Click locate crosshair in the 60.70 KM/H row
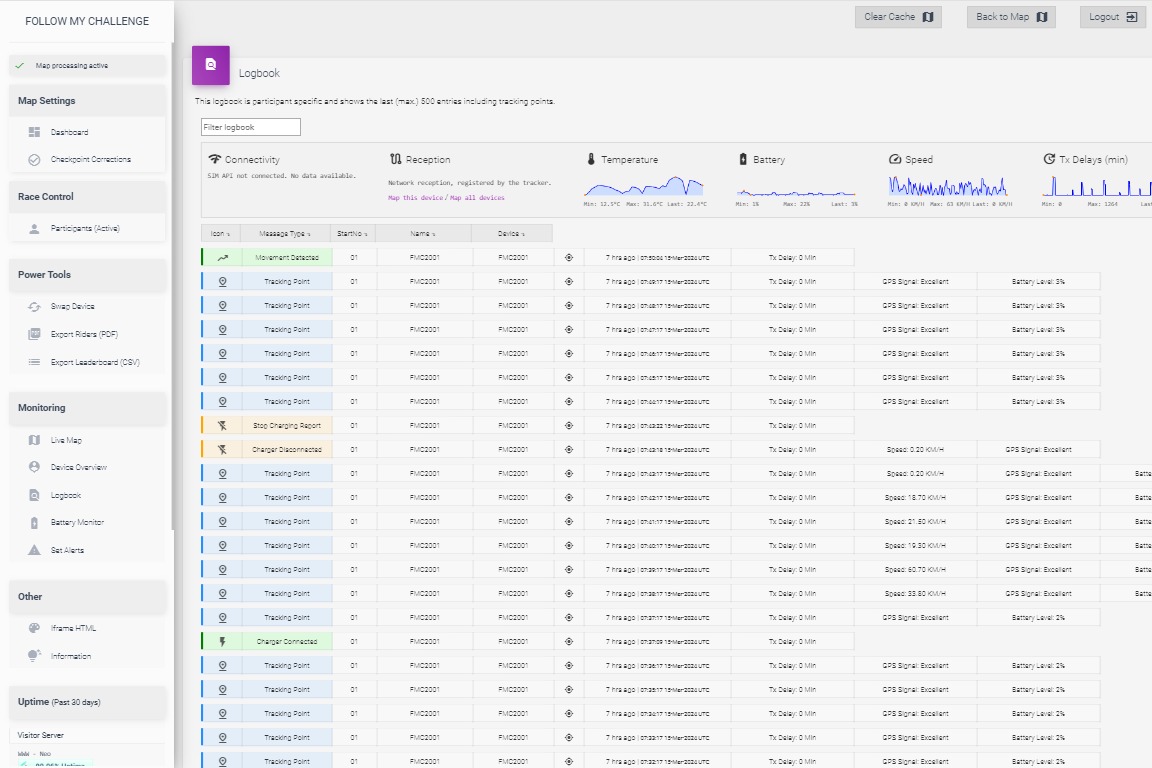The height and width of the screenshot is (768, 1152). click(569, 570)
